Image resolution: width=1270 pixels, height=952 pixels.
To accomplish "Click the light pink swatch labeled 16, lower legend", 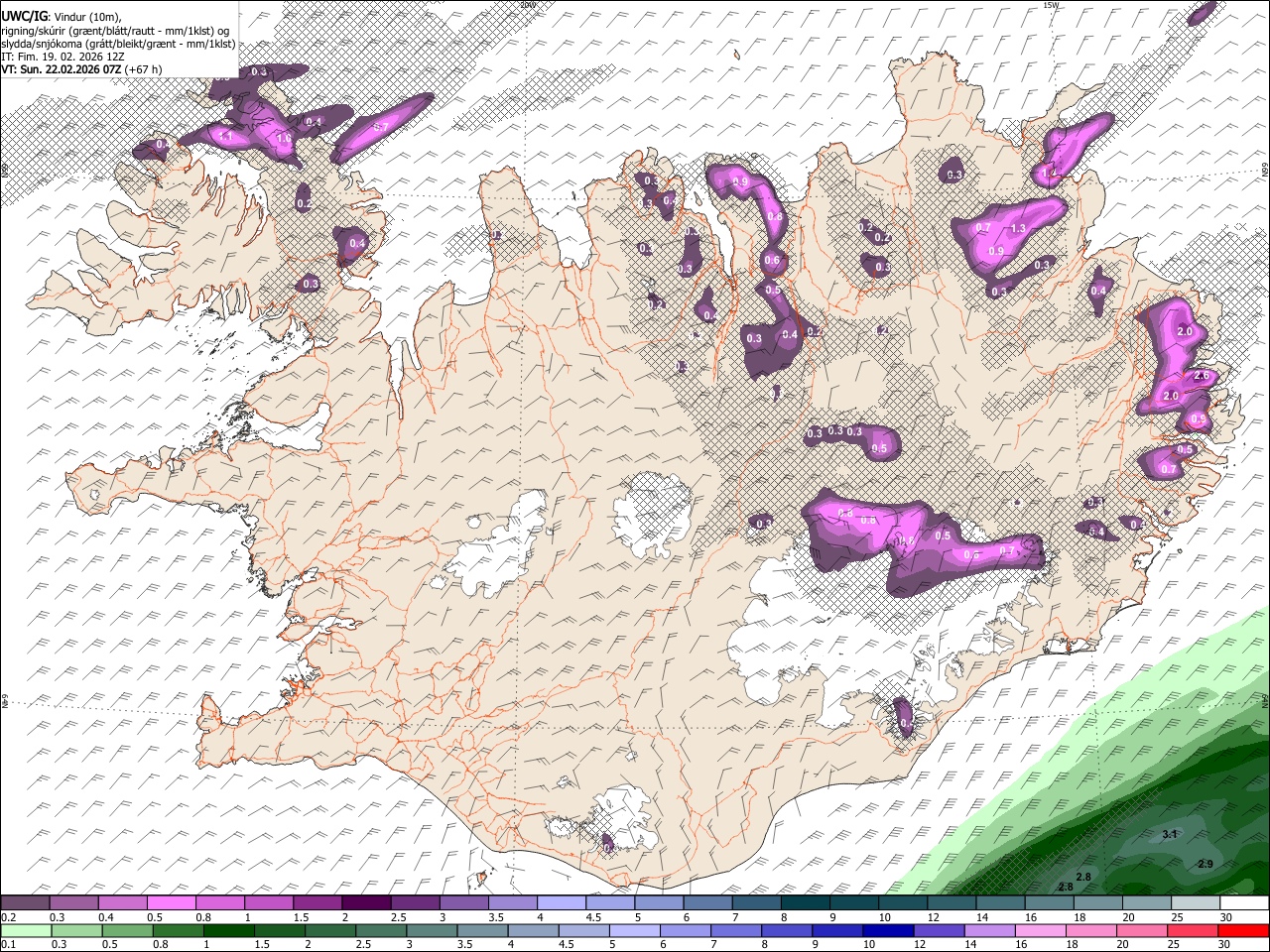I will click(x=1040, y=930).
